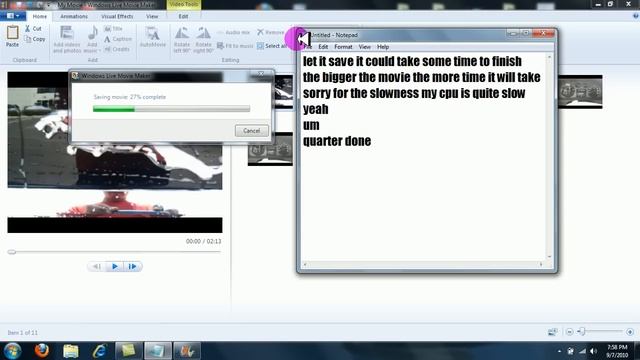Click the Add music note icon
The height and width of the screenshot is (360, 640).
[93, 33]
